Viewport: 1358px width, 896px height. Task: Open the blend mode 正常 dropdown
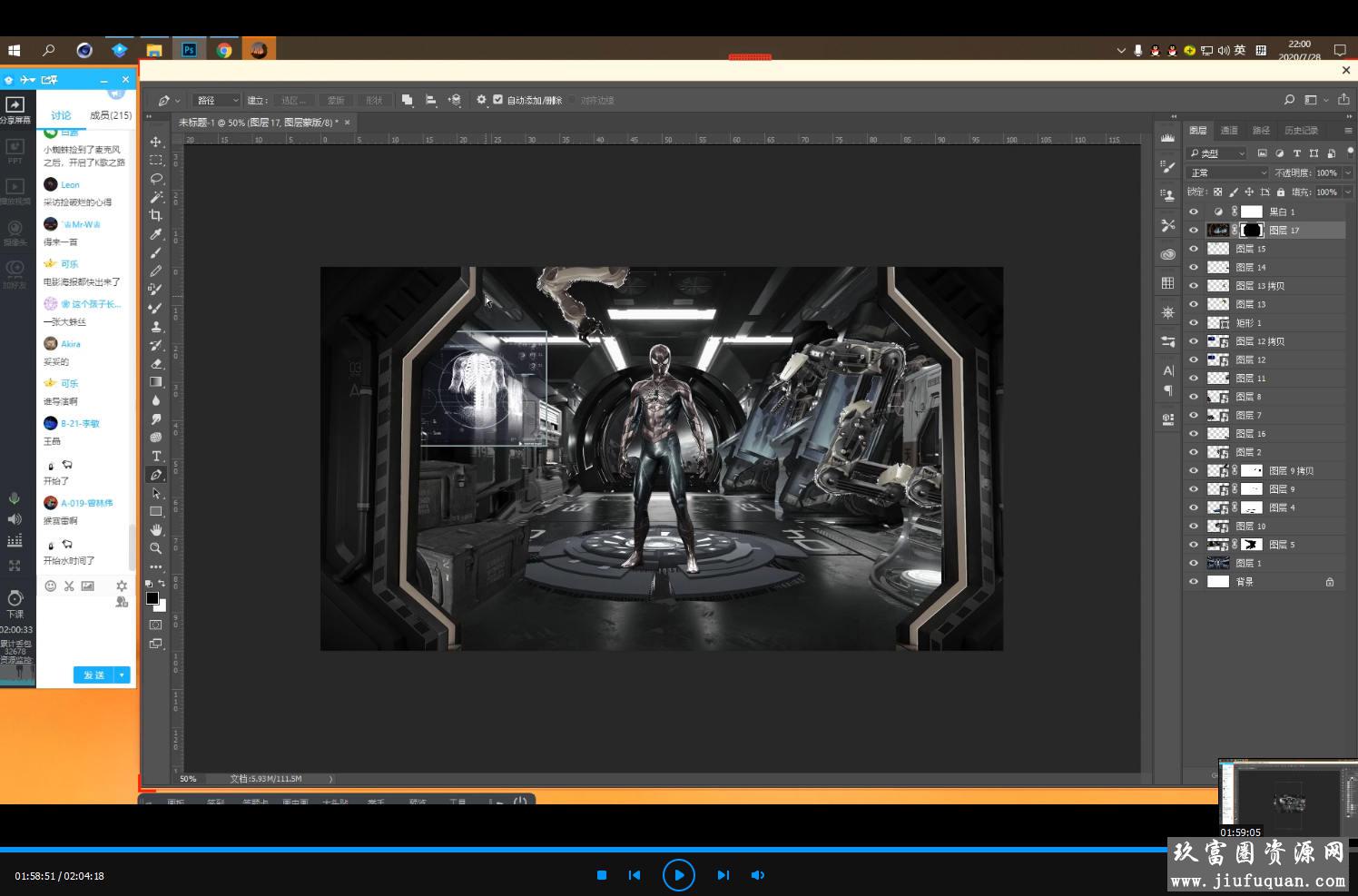1227,172
